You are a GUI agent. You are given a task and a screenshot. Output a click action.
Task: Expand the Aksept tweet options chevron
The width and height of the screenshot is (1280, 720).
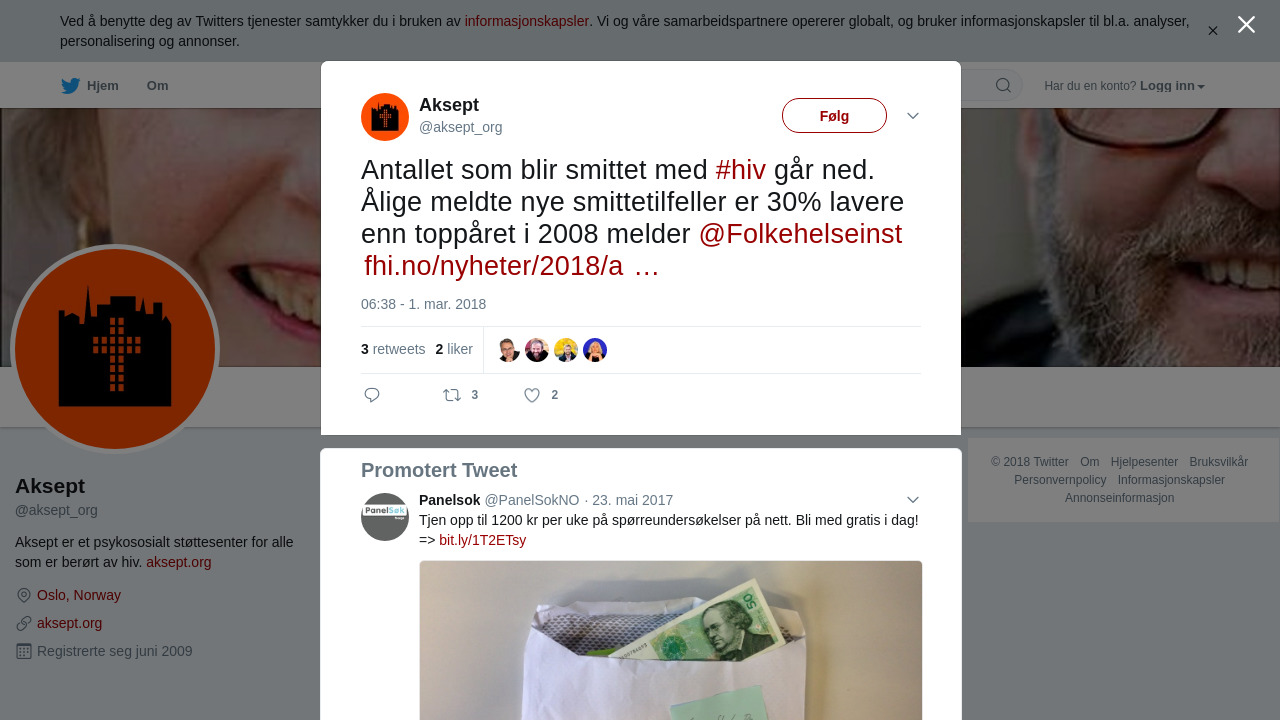(x=913, y=116)
